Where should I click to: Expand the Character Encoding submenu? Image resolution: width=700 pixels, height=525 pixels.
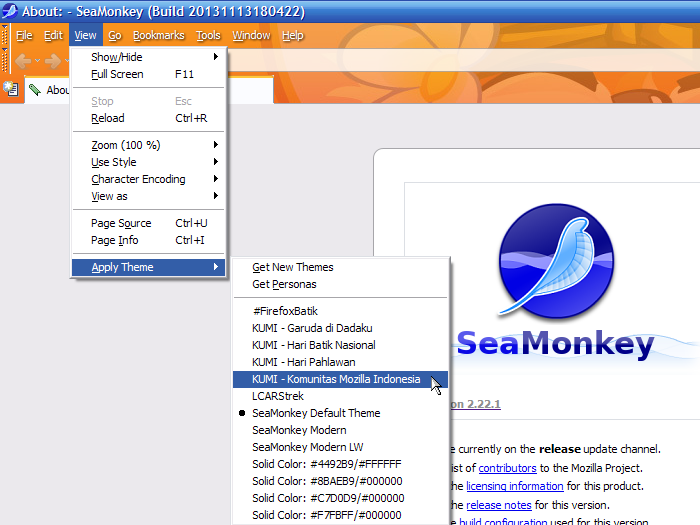[149, 179]
